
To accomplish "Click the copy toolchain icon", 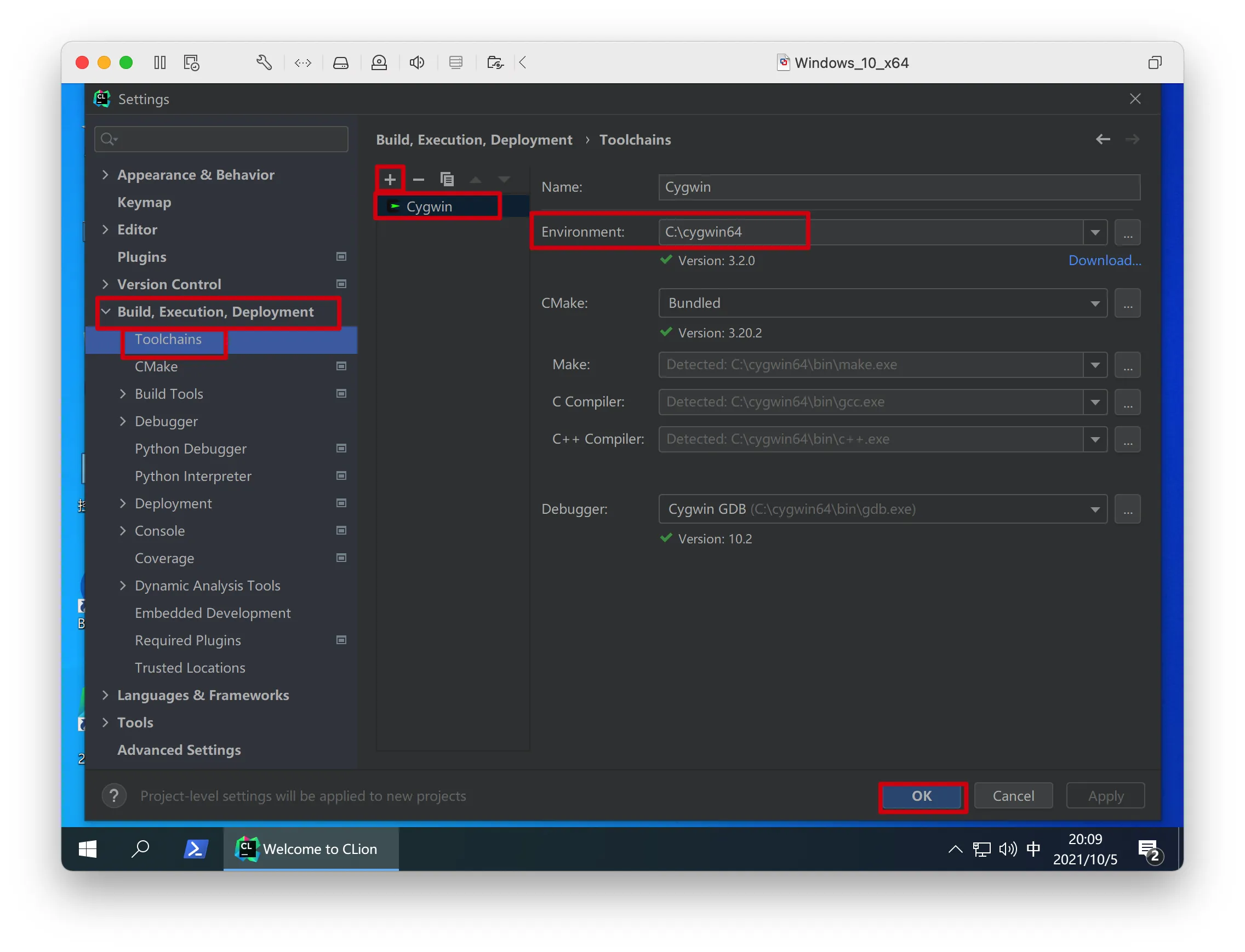I will coord(447,180).
